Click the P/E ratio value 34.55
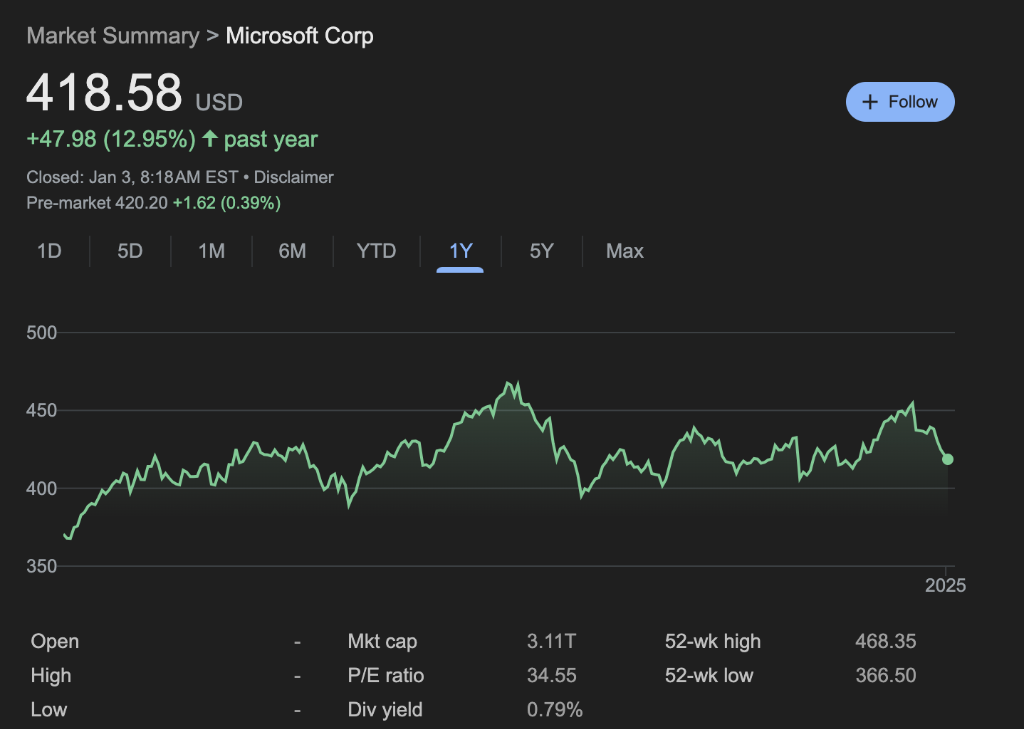Screen dimensions: 1024x729 [x=552, y=675]
